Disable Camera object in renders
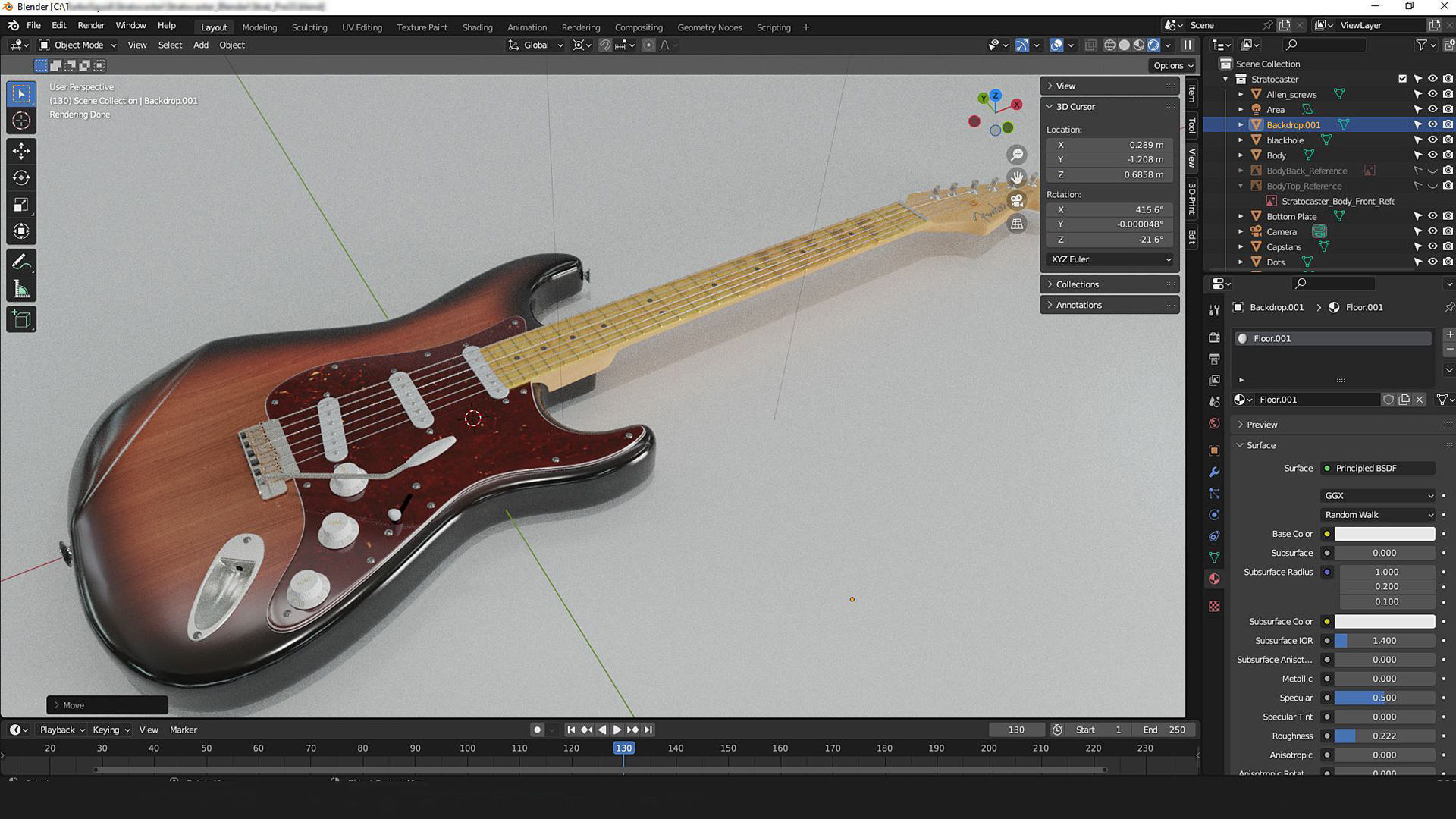The height and width of the screenshot is (819, 1456). (1448, 231)
